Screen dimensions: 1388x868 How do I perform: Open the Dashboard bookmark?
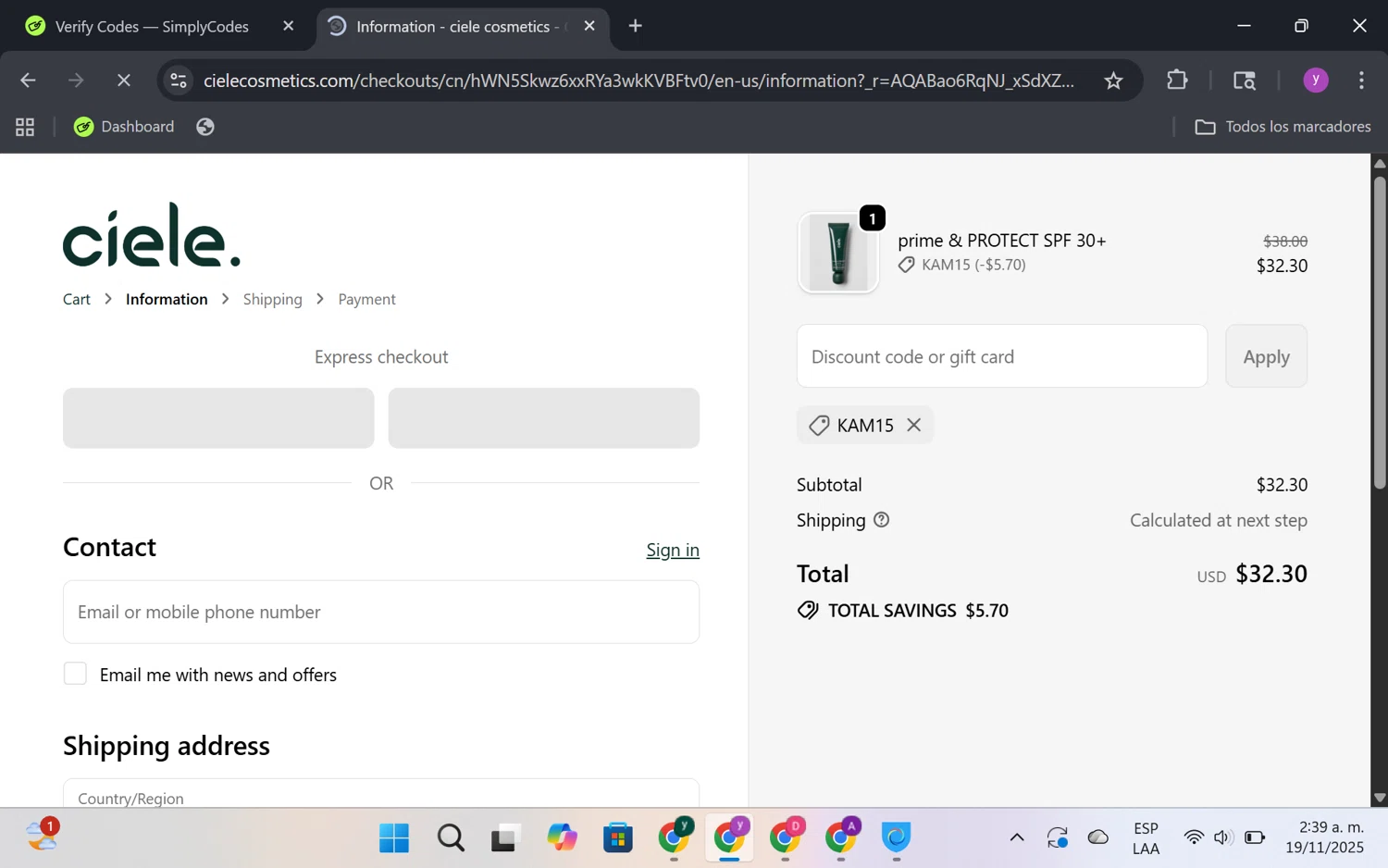(124, 127)
